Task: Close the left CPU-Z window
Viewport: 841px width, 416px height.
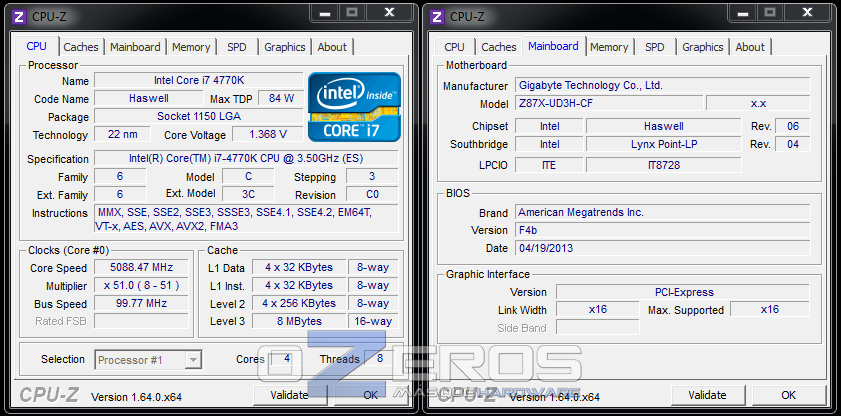Action: [390, 12]
